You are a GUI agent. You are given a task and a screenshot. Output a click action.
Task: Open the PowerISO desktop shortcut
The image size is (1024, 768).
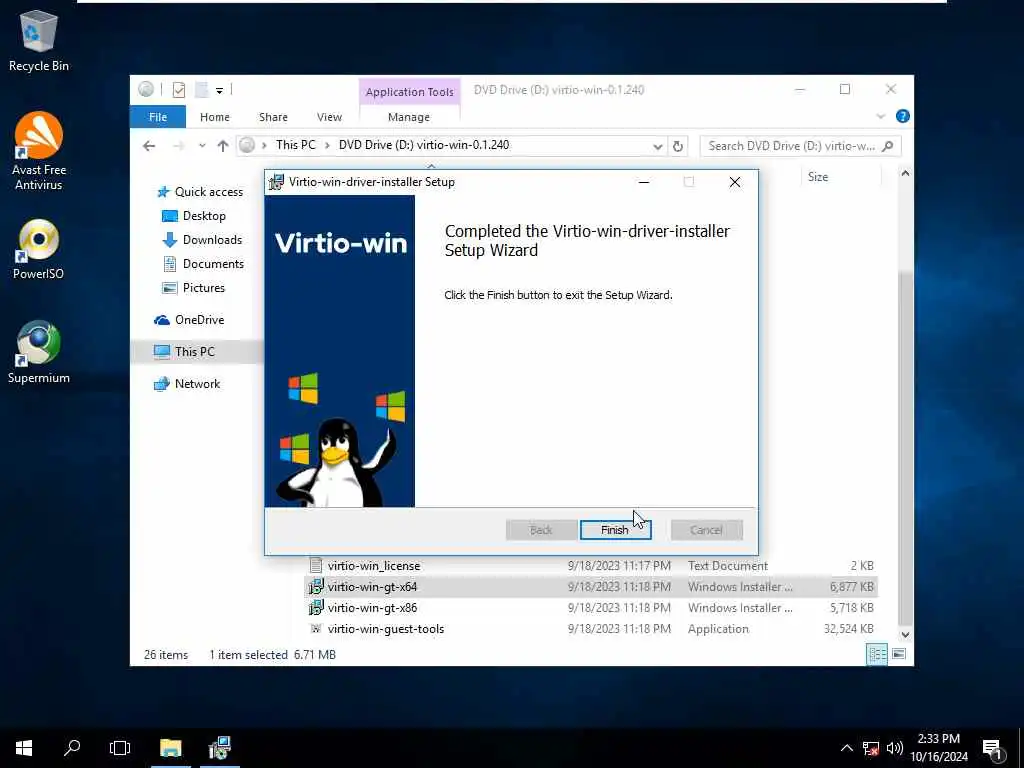(39, 249)
